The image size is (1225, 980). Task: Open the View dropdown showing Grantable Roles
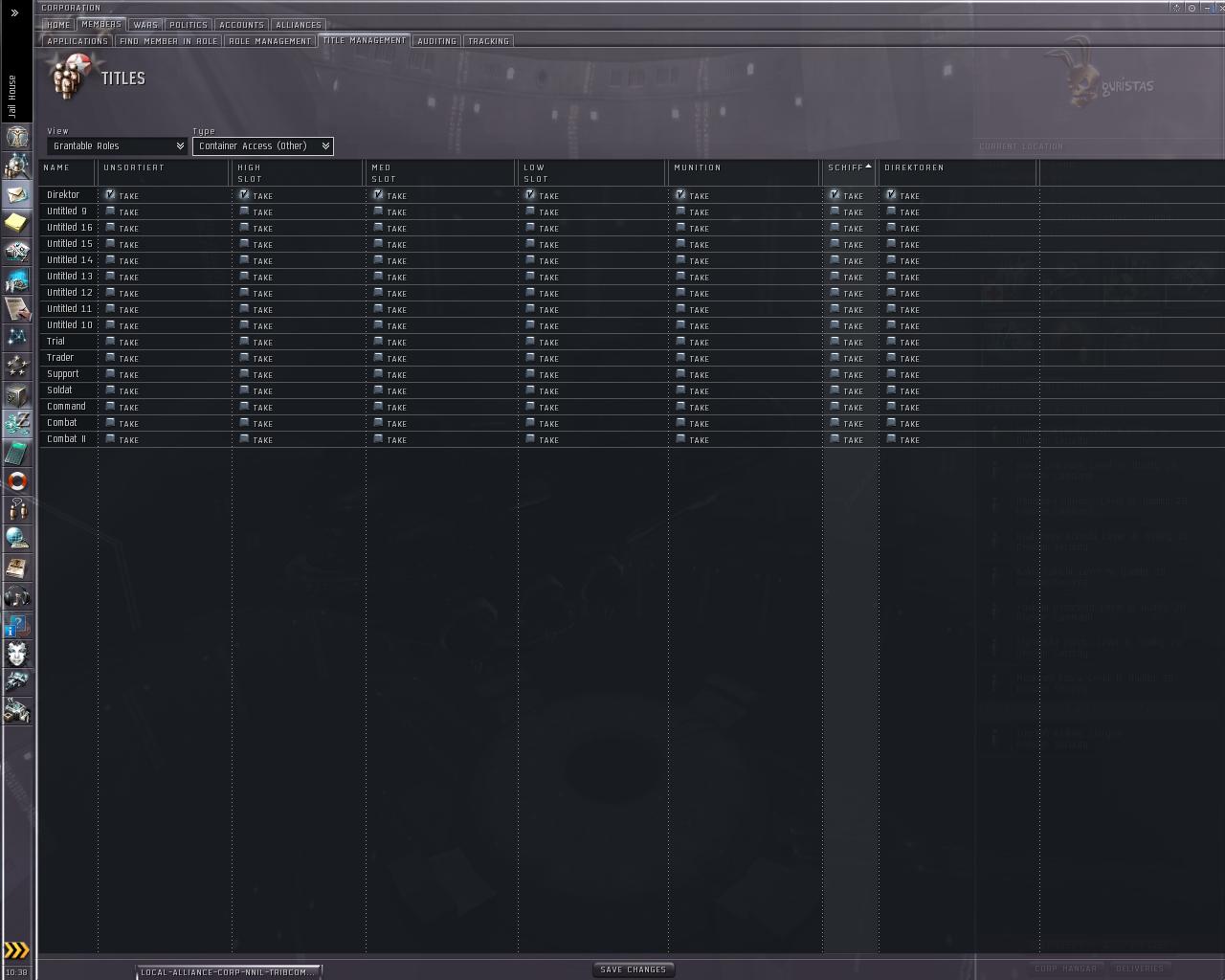click(117, 146)
